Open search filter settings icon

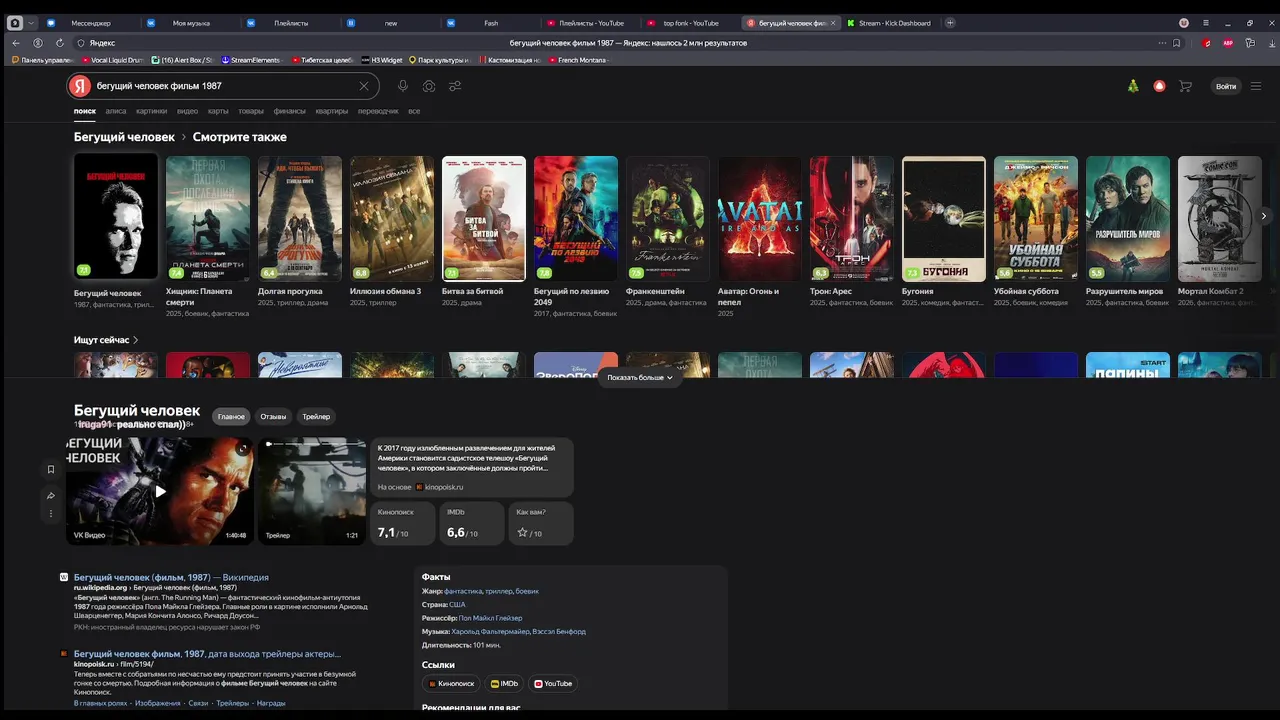[455, 86]
